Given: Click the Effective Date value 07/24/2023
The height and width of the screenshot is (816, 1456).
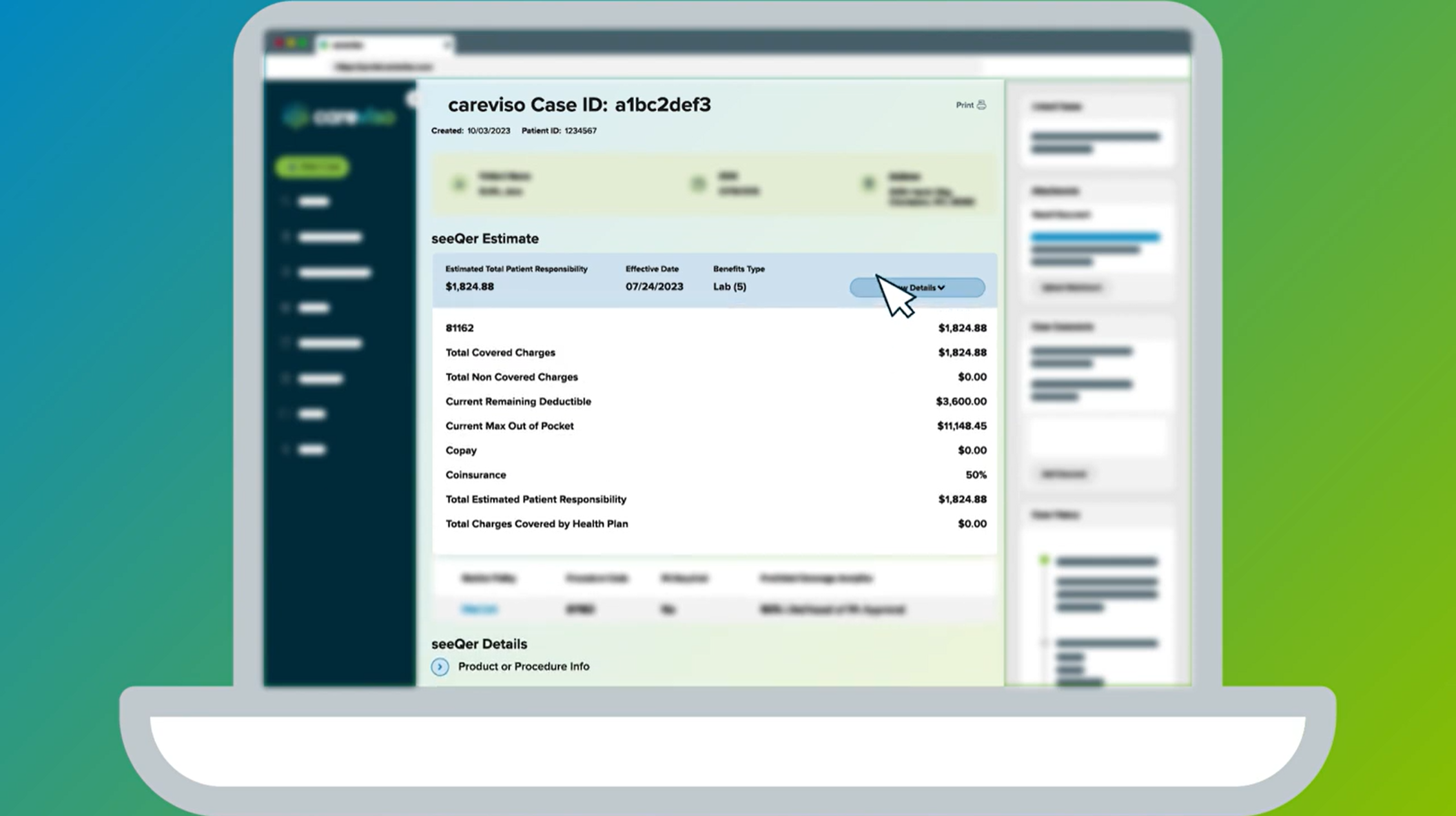Looking at the screenshot, I should point(654,287).
